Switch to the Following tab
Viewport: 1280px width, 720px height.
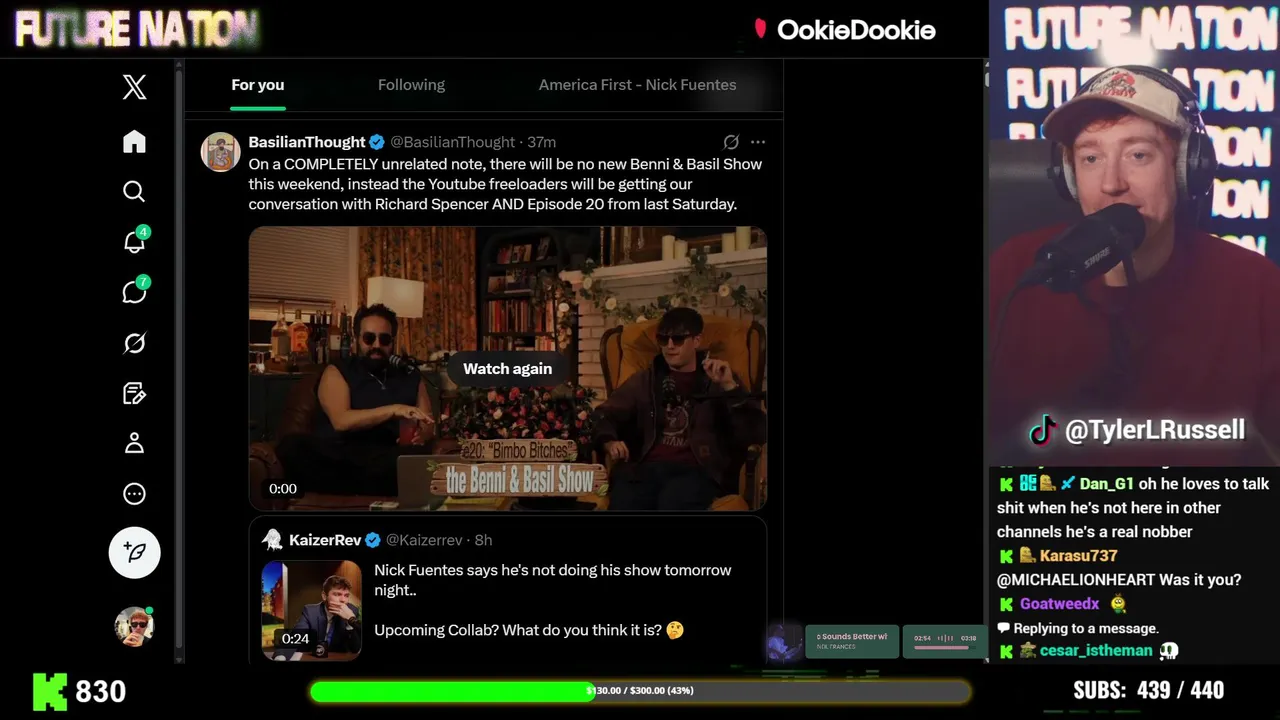[x=411, y=85]
